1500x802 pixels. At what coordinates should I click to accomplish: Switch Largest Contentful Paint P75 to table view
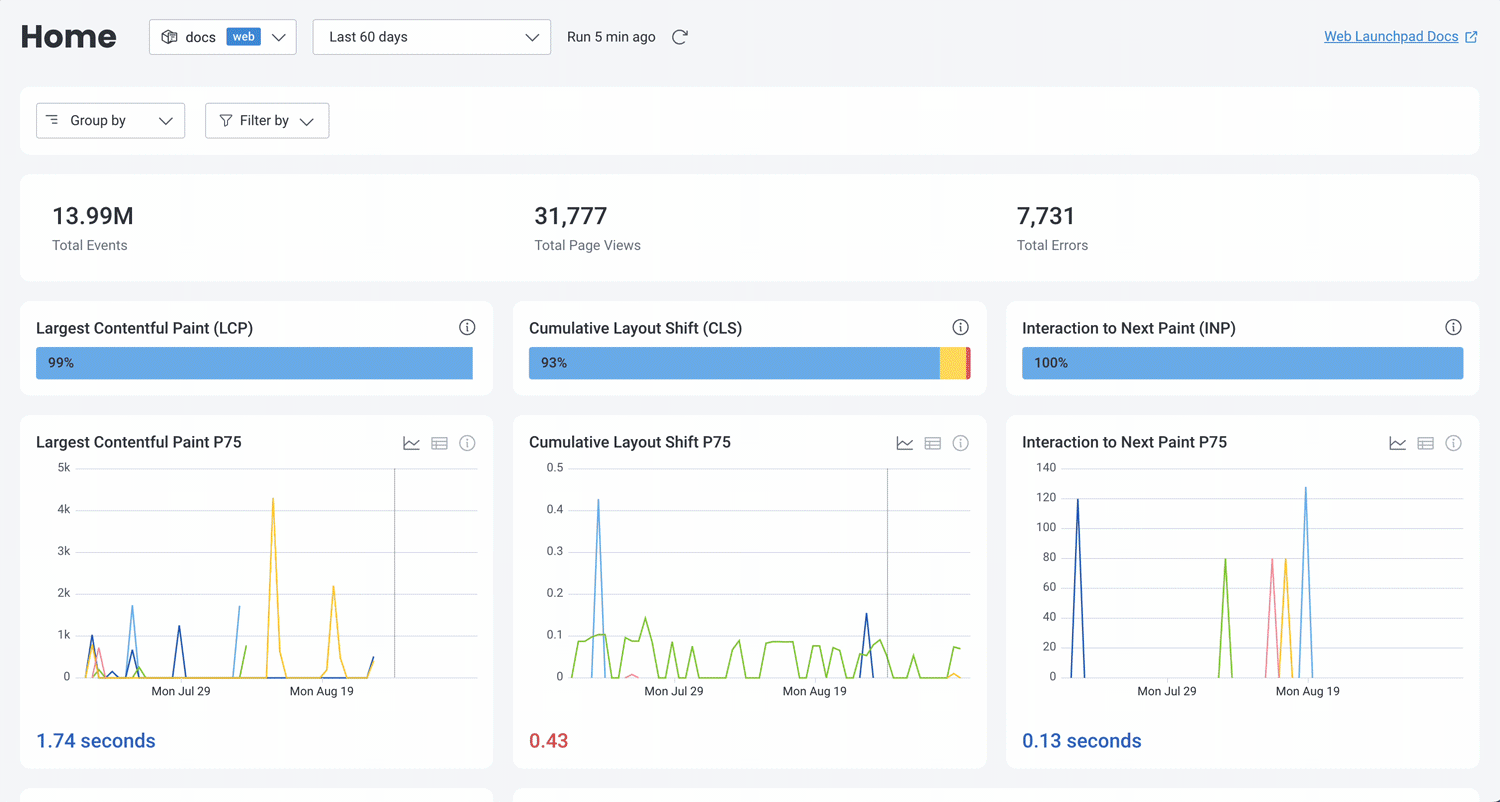439,443
